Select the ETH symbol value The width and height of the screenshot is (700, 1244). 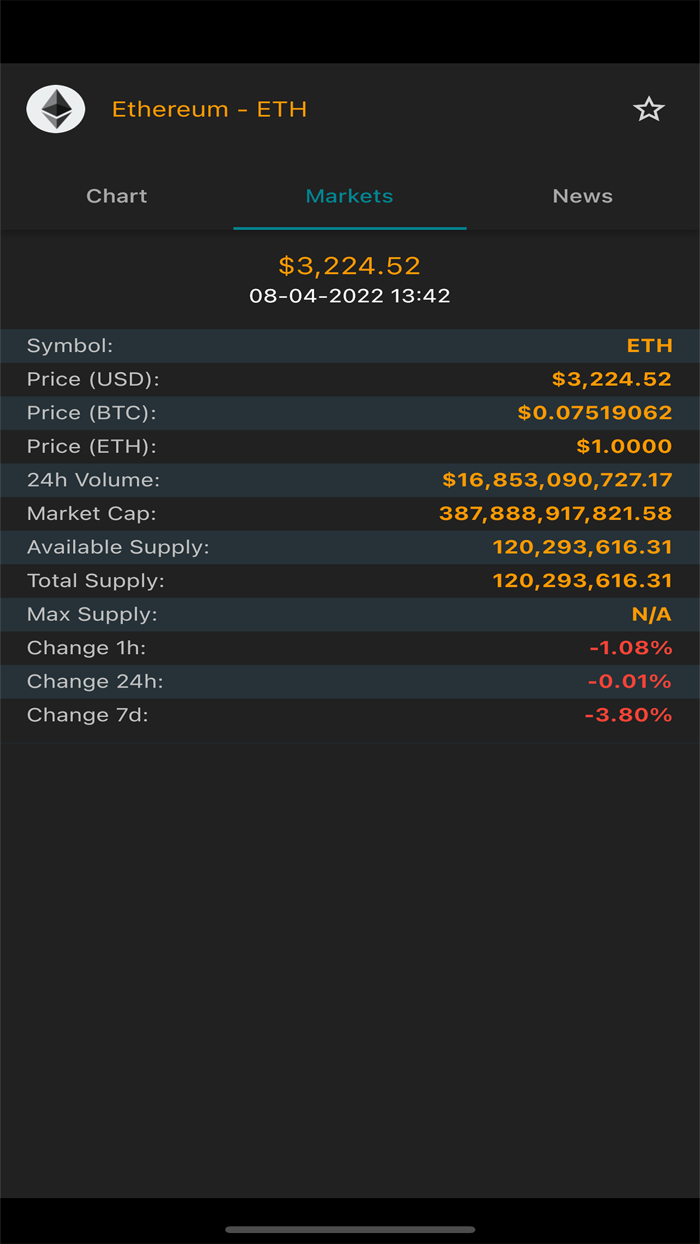(x=650, y=345)
